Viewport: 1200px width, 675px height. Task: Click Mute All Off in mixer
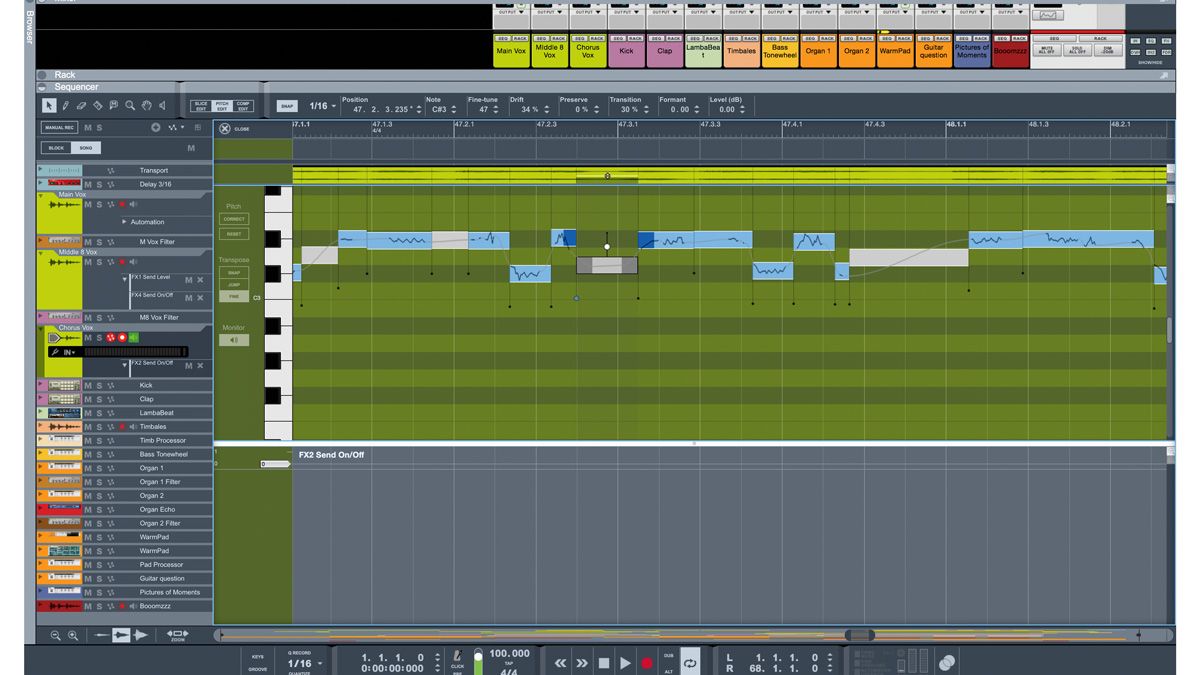(x=1047, y=50)
